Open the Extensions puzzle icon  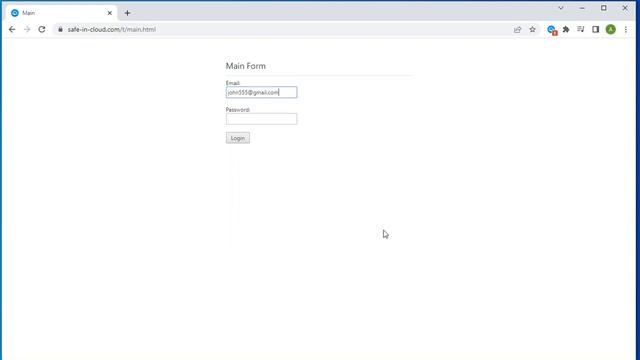pos(566,29)
